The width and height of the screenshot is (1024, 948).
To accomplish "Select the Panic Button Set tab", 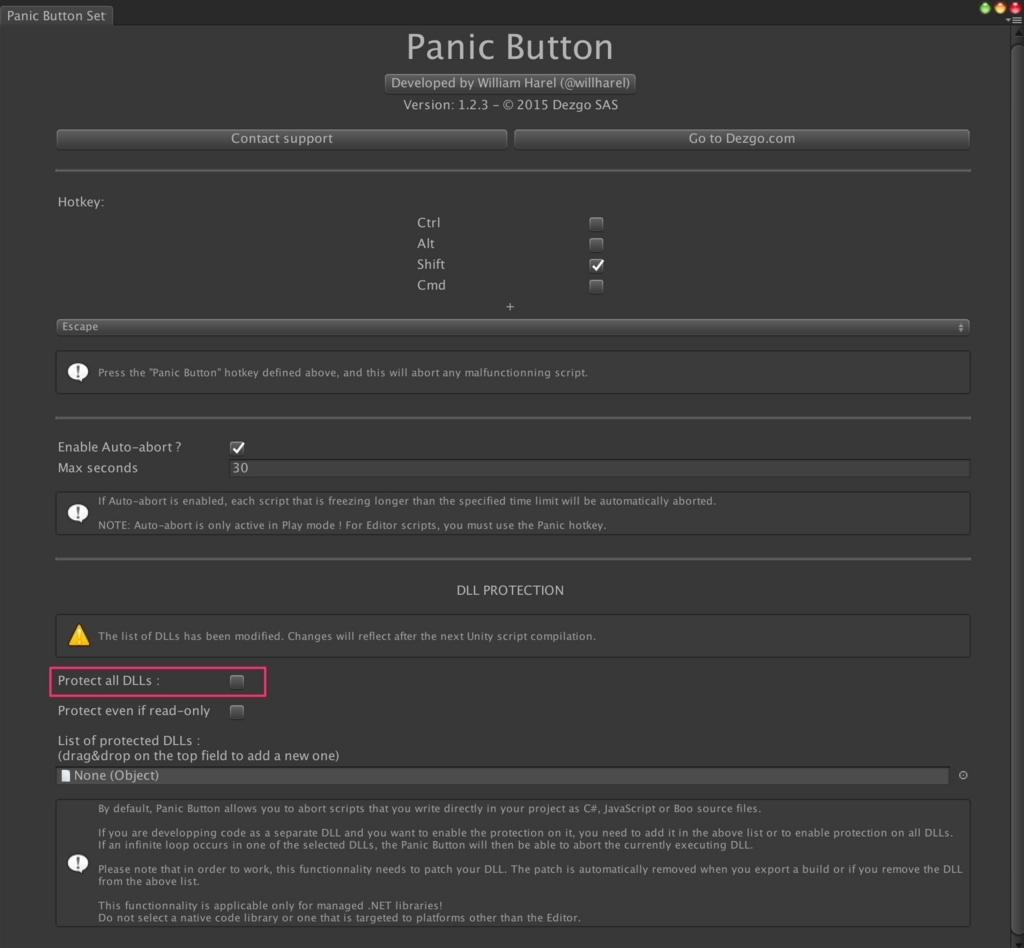I will tap(56, 15).
